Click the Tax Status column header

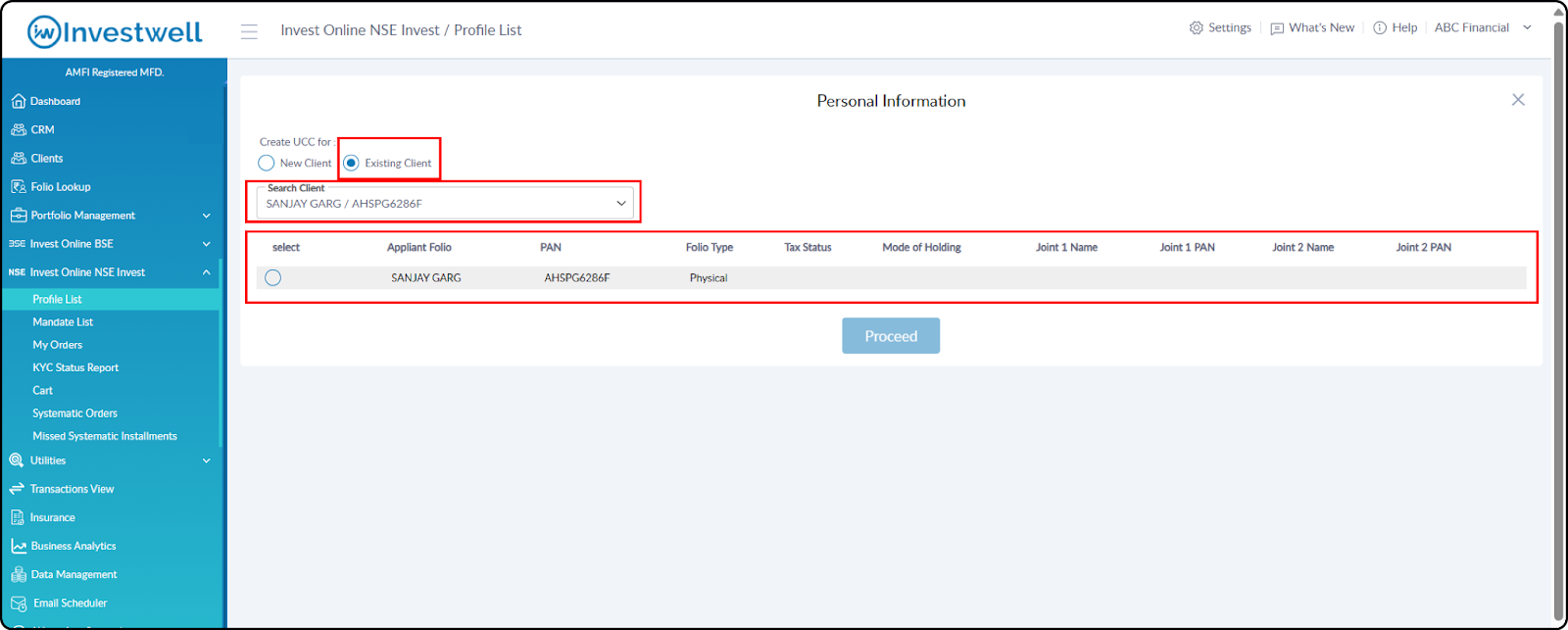808,247
